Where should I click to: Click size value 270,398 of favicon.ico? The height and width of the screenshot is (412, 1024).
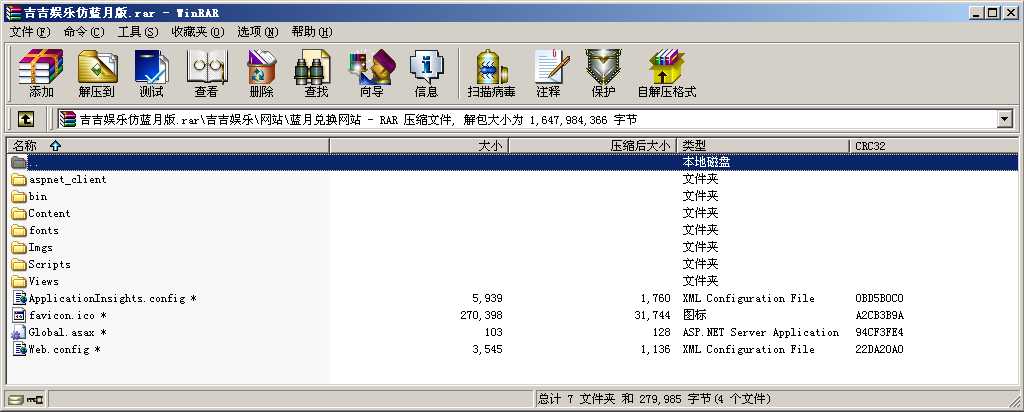pyautogui.click(x=481, y=315)
